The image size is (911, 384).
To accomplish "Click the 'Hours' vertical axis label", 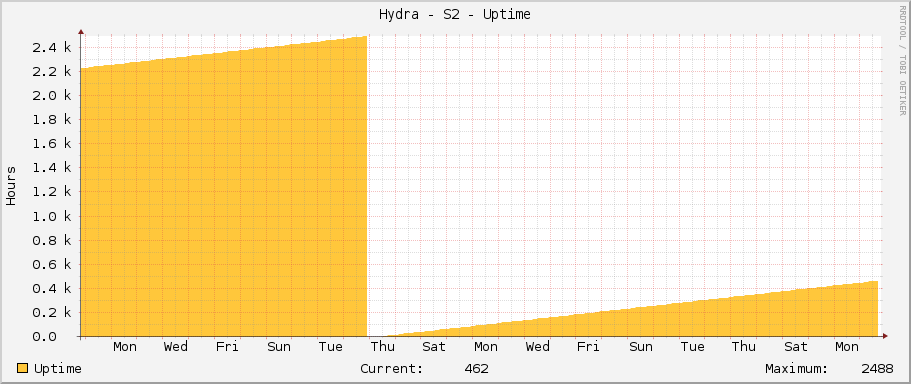I will [11, 185].
